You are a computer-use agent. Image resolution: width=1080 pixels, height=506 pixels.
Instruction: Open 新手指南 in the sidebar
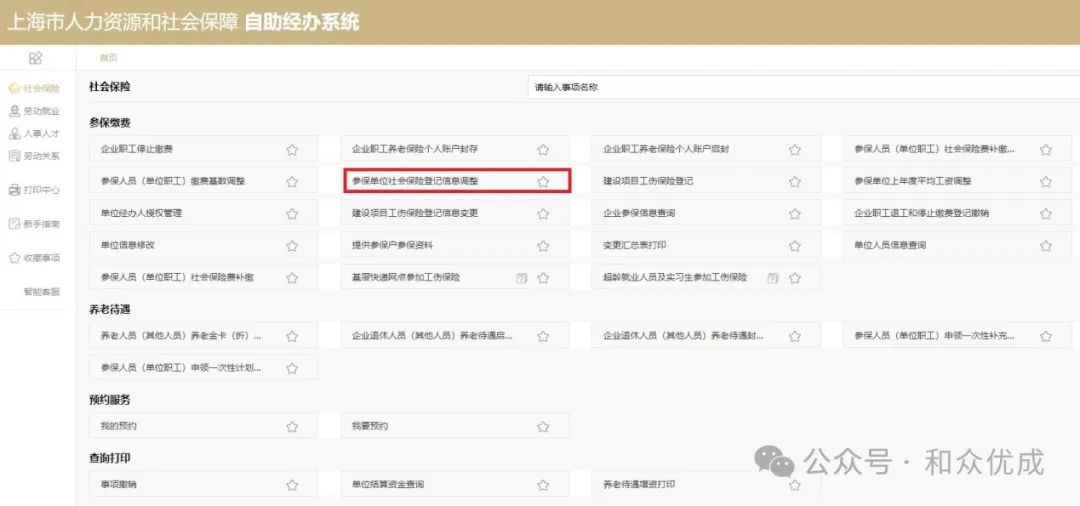[34, 224]
